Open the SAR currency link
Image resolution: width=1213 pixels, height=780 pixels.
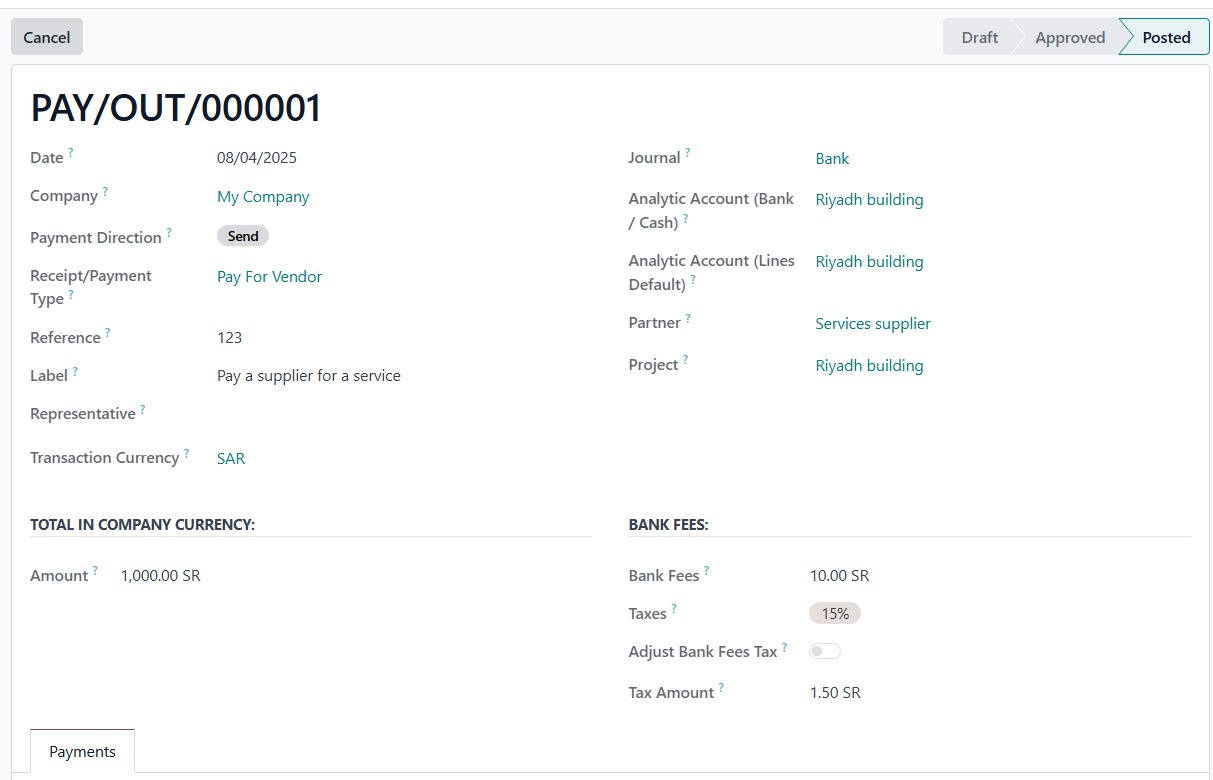pos(231,459)
